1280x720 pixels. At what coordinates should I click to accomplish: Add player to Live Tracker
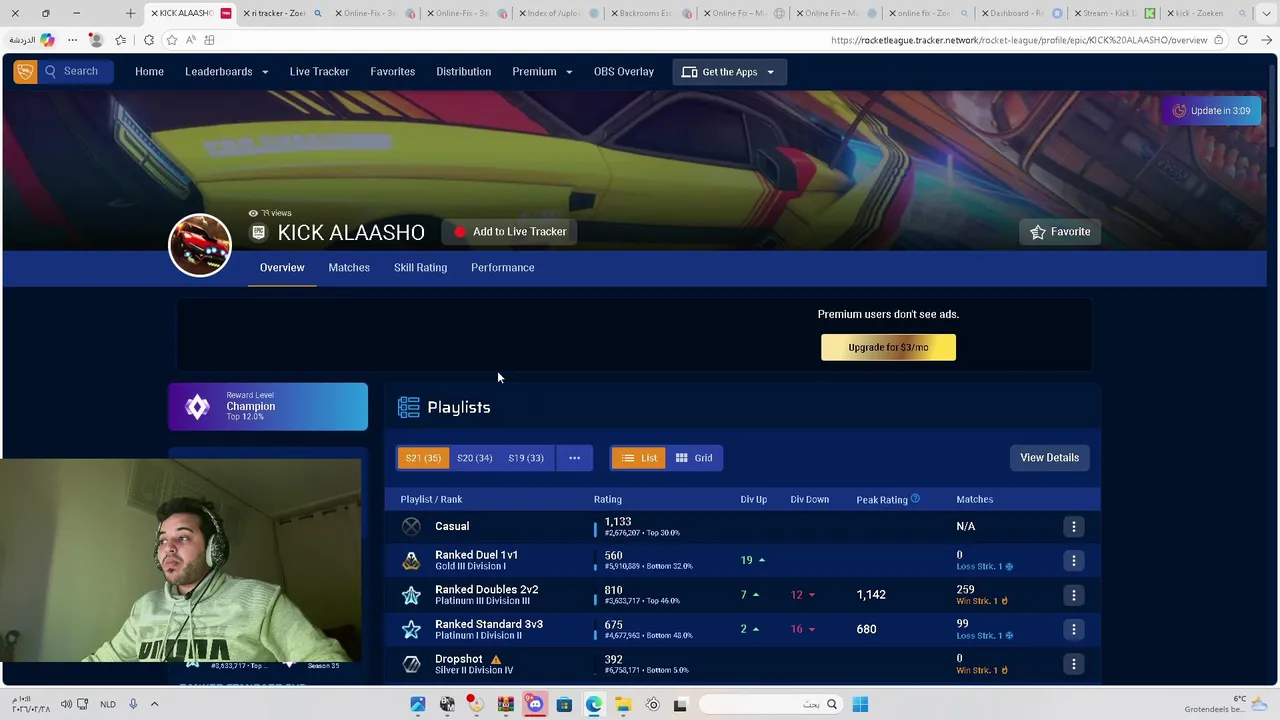[x=510, y=232]
